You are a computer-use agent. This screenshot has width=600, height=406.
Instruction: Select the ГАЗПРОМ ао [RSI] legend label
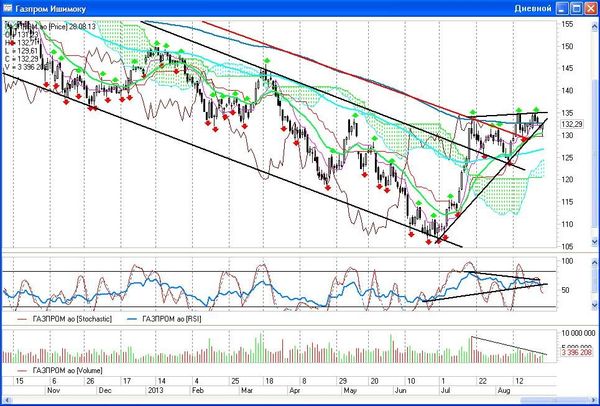pyautogui.click(x=171, y=319)
